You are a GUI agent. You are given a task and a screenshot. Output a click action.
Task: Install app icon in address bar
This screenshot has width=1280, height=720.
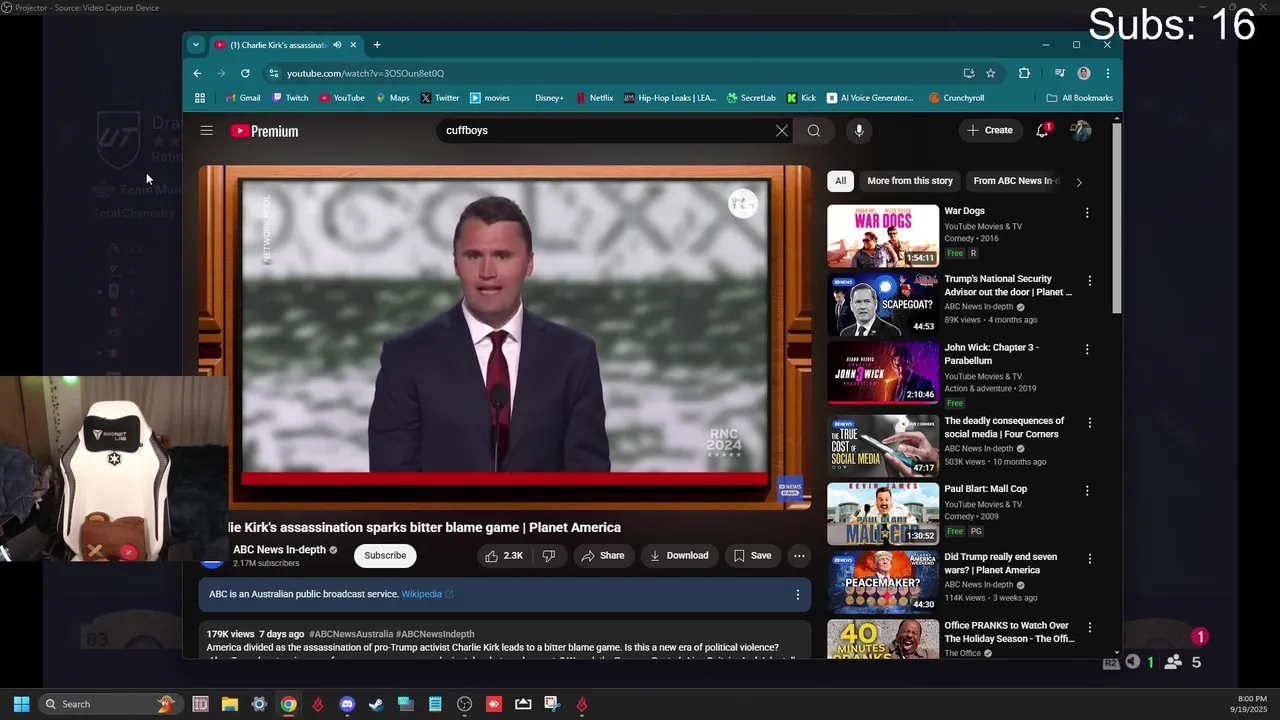(968, 73)
